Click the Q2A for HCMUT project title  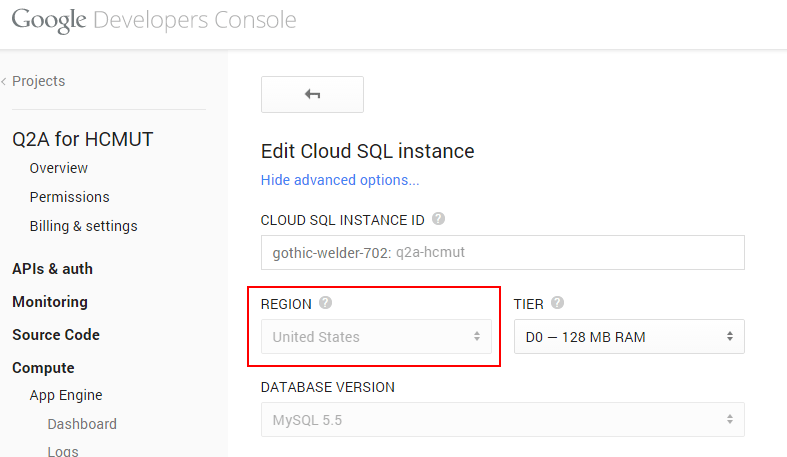tap(83, 139)
